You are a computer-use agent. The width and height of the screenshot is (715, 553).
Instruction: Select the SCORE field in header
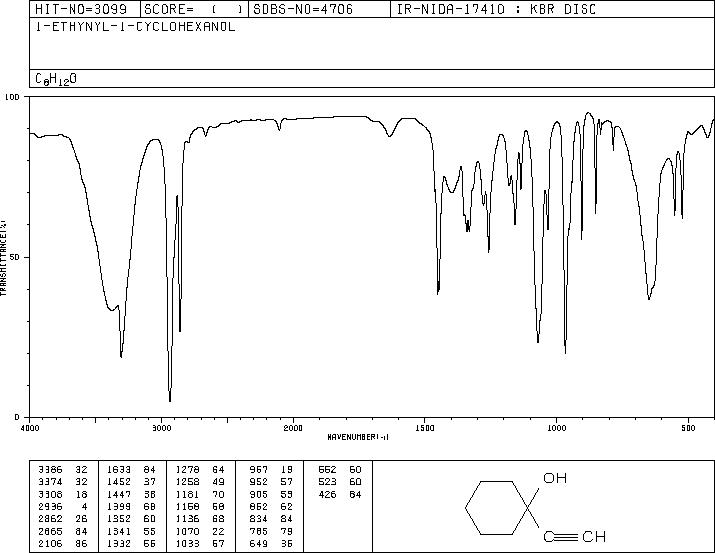tap(194, 9)
